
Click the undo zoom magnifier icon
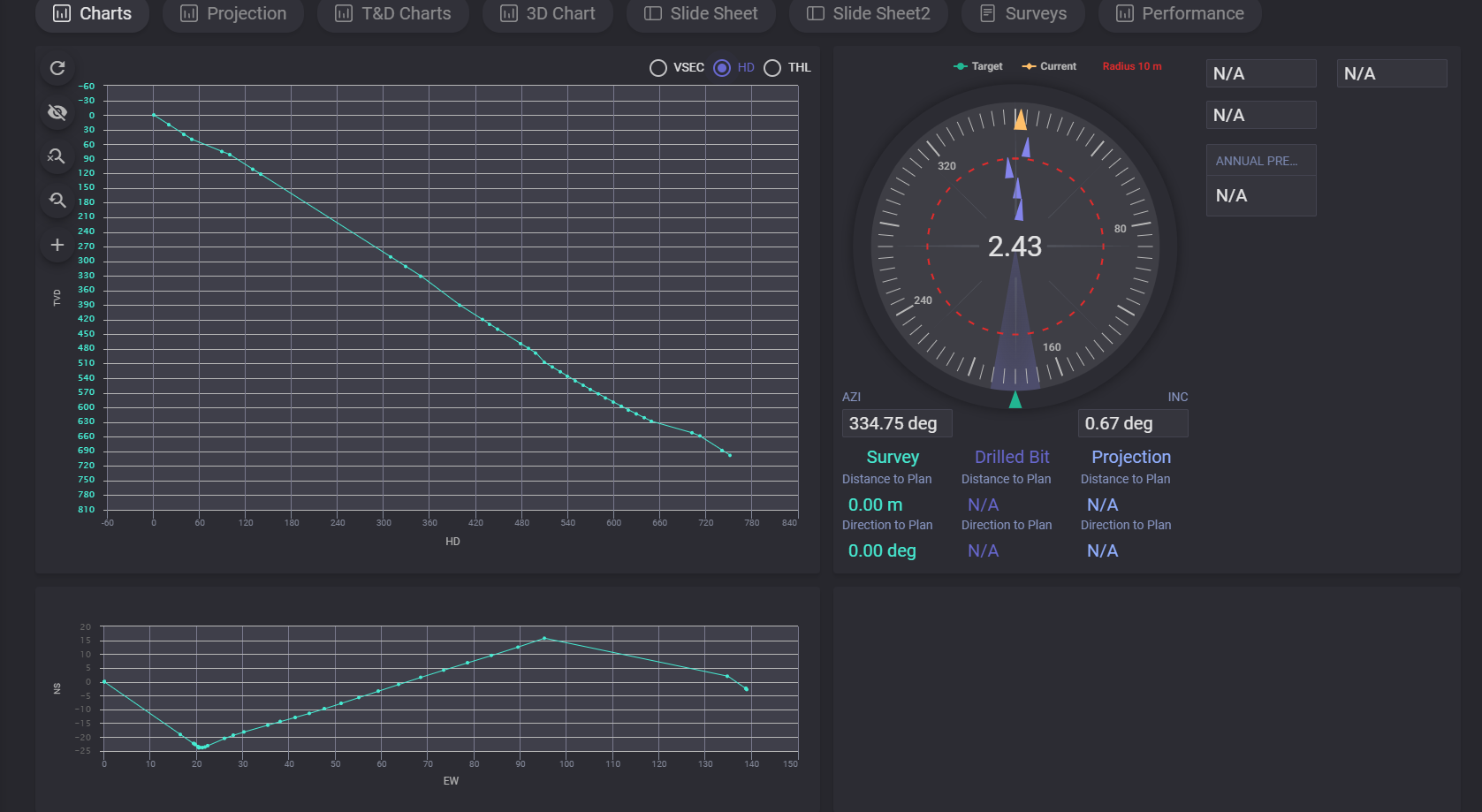click(57, 201)
